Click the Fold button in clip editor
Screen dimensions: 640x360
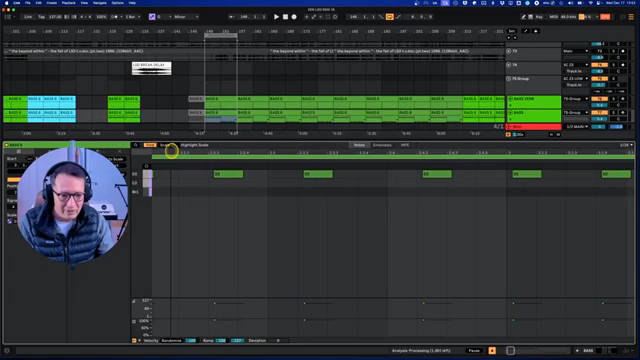pos(150,145)
